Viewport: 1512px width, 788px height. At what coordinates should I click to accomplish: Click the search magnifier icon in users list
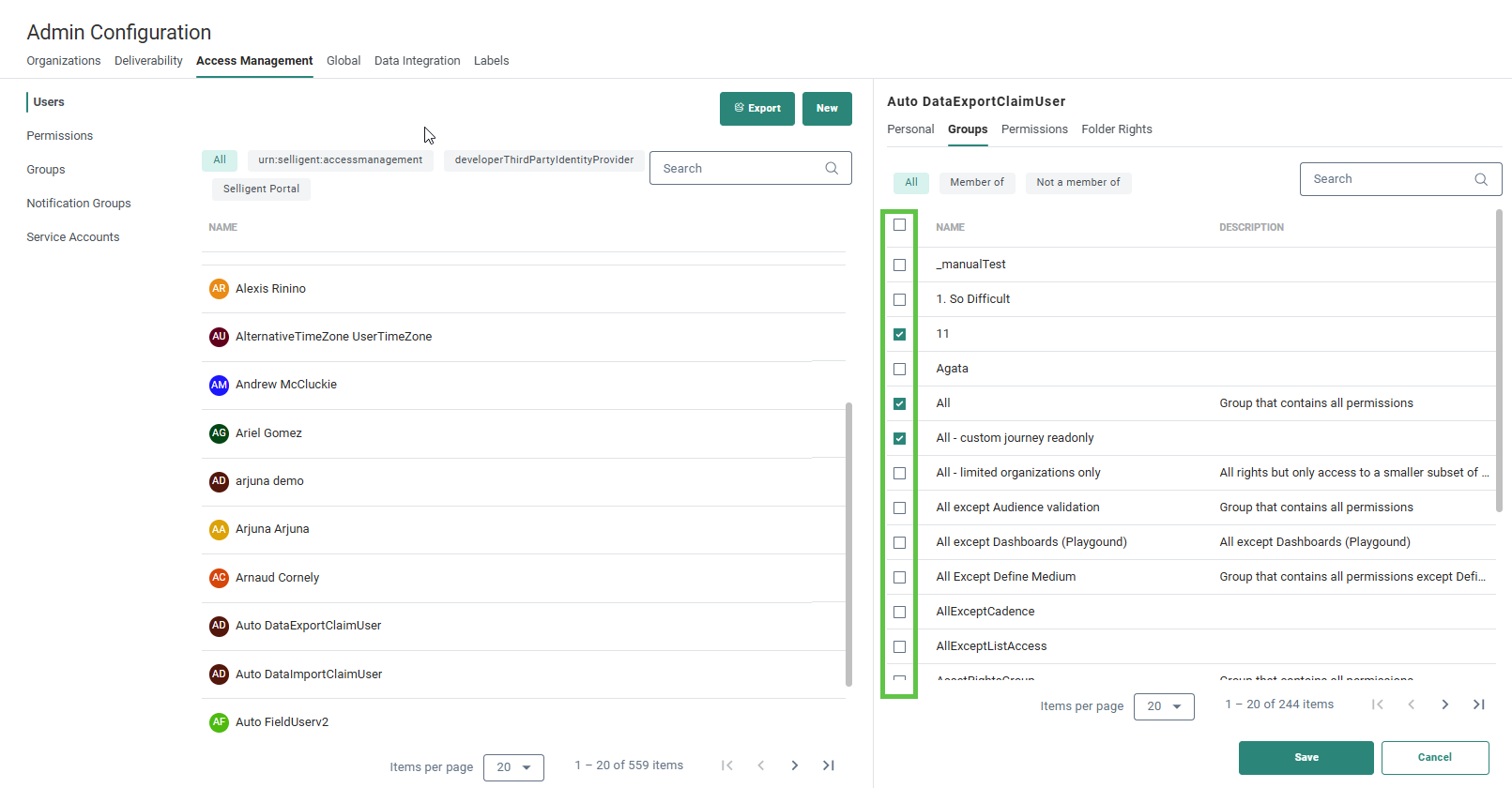tap(831, 169)
